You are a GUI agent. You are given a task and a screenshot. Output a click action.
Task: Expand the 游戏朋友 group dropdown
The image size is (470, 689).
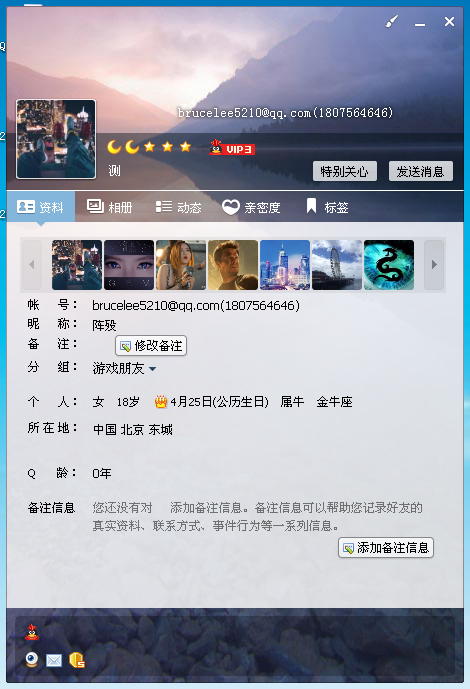pos(152,369)
